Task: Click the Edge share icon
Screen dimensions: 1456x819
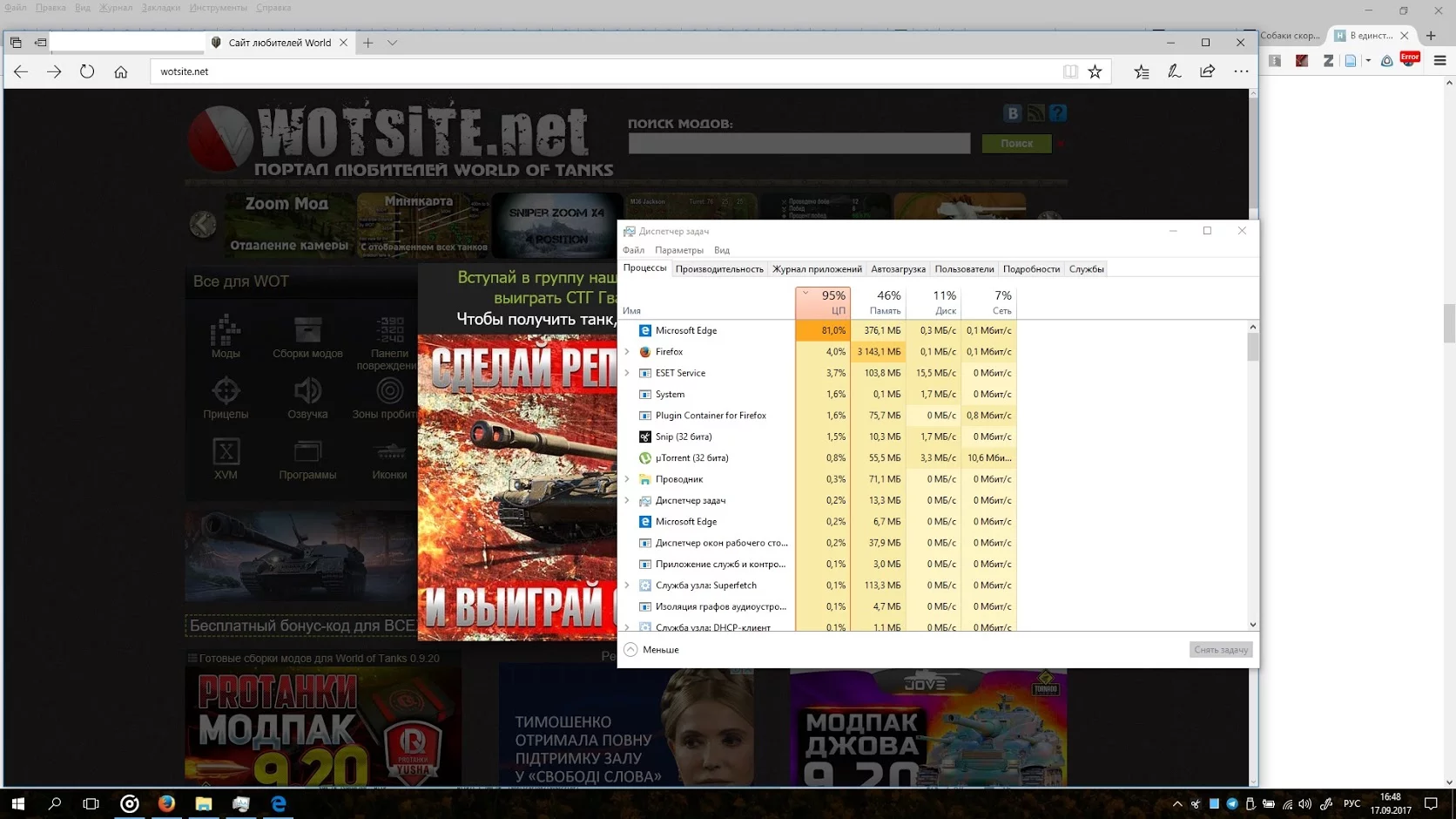Action: pos(1207,71)
